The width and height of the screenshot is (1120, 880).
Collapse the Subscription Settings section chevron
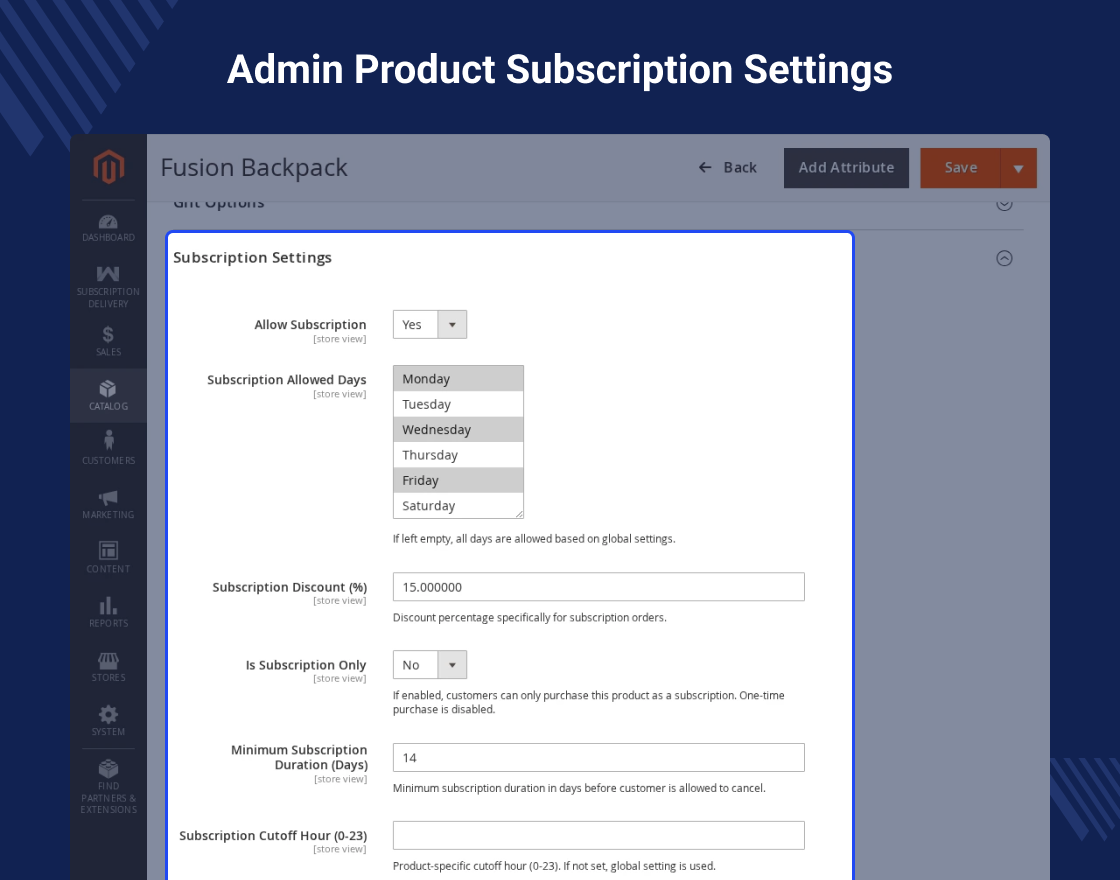(1004, 258)
